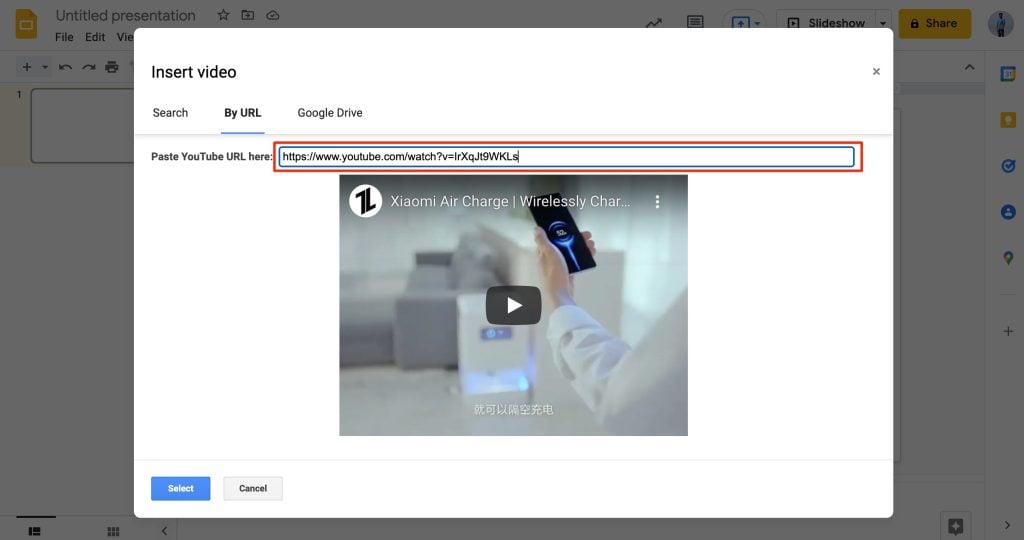Switch to grid view icon
Screen dimensions: 1024x540
(114, 532)
